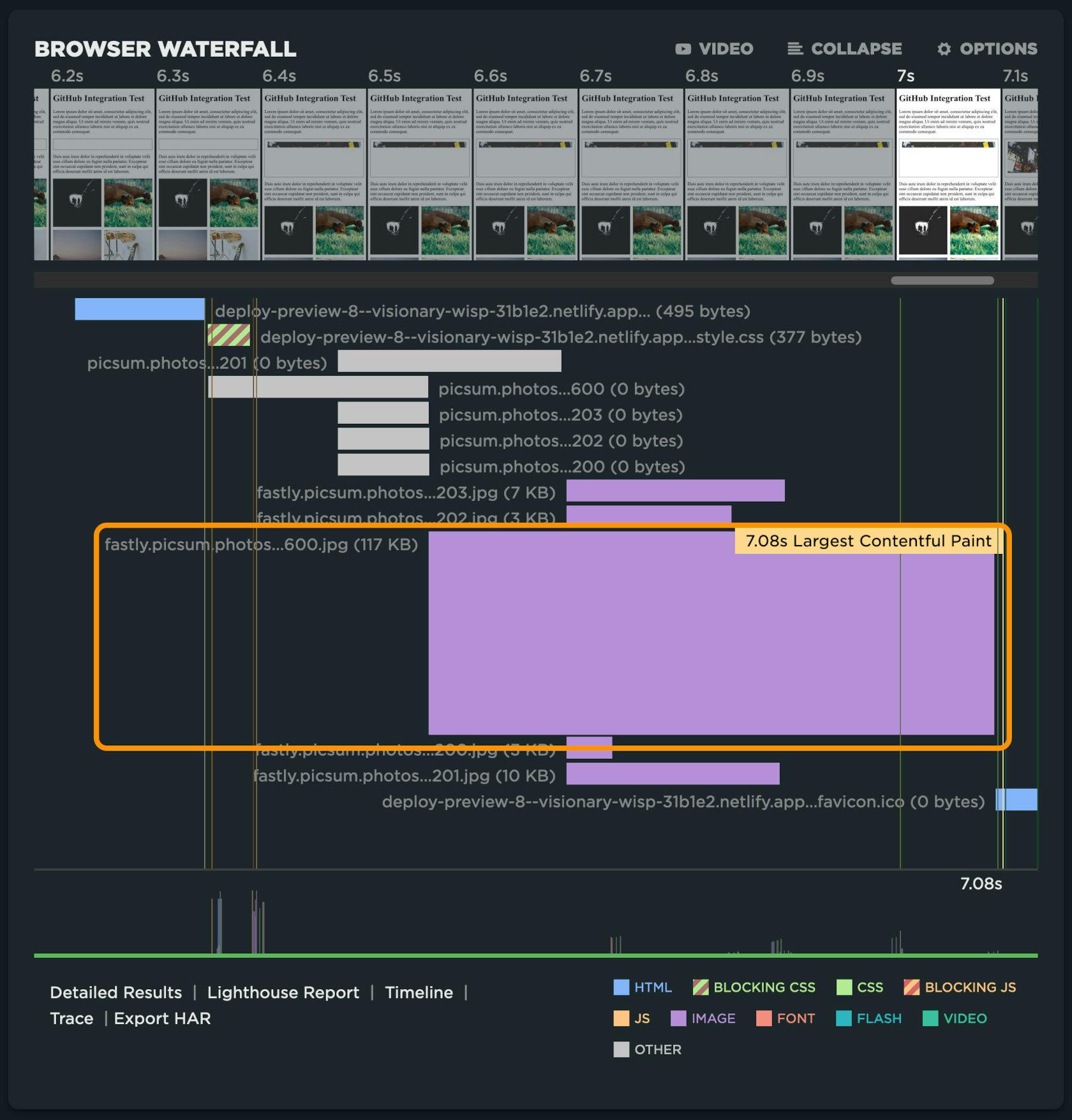Click the Video play icon
The image size is (1072, 1120).
(x=683, y=49)
